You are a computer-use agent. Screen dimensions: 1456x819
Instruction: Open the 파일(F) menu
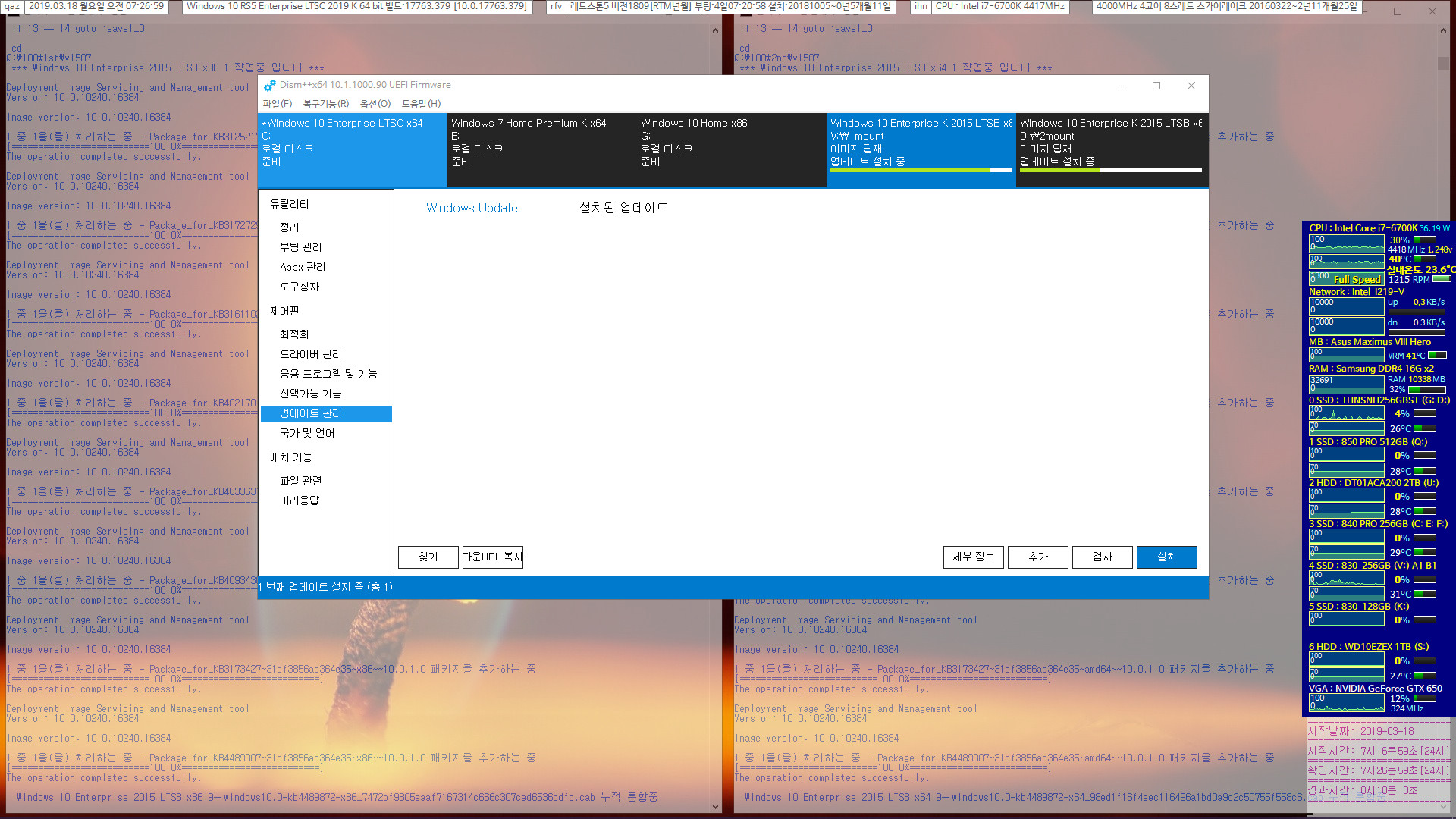(x=277, y=104)
